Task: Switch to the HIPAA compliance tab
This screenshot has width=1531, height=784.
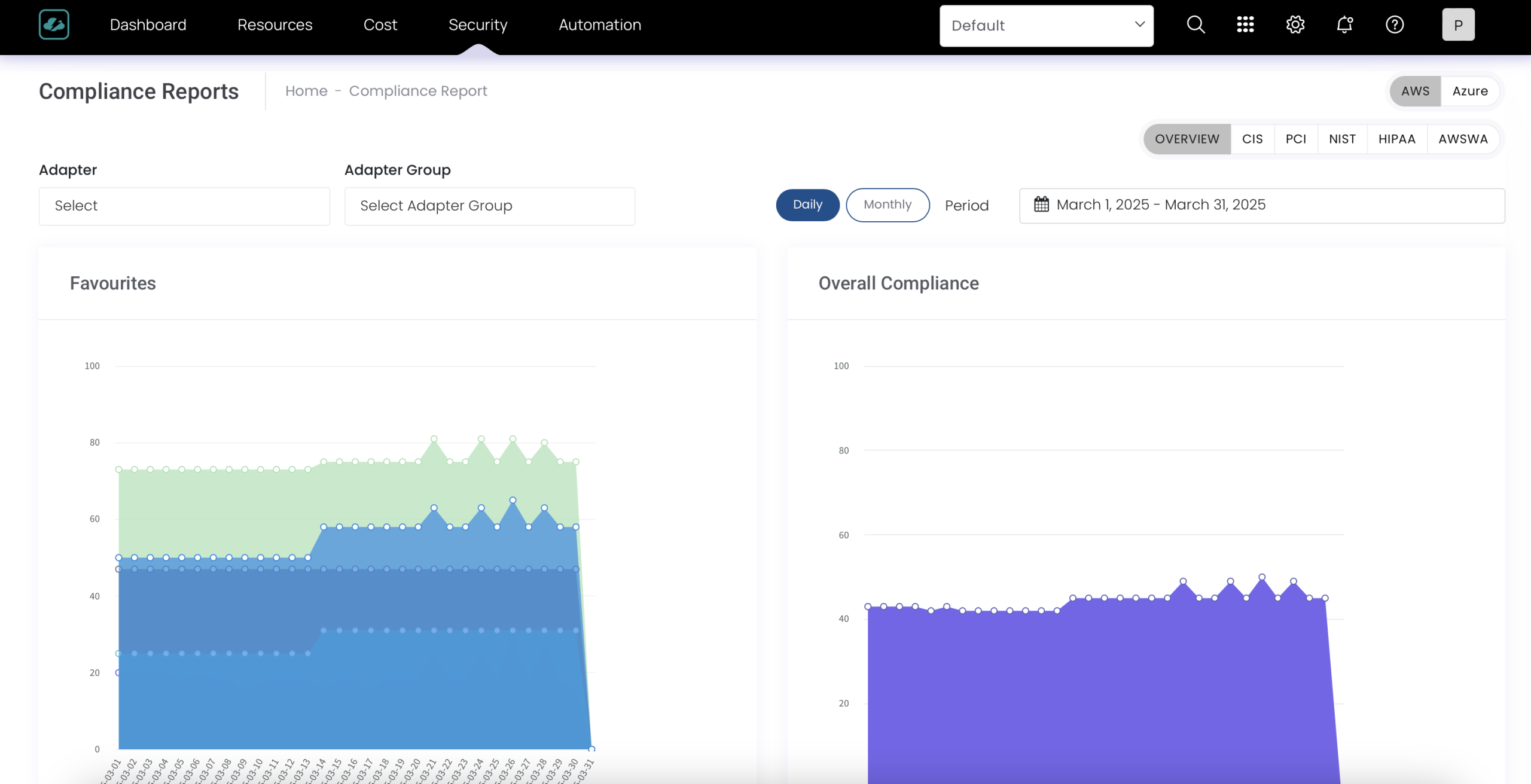Action: 1396,139
